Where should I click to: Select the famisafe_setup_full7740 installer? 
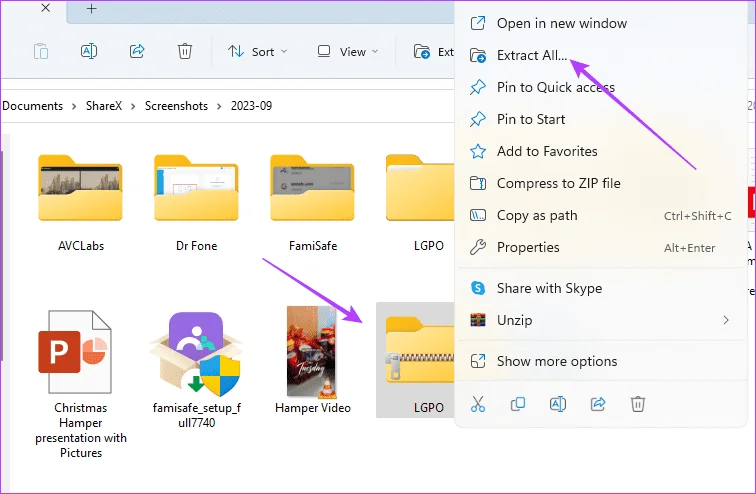[196, 370]
